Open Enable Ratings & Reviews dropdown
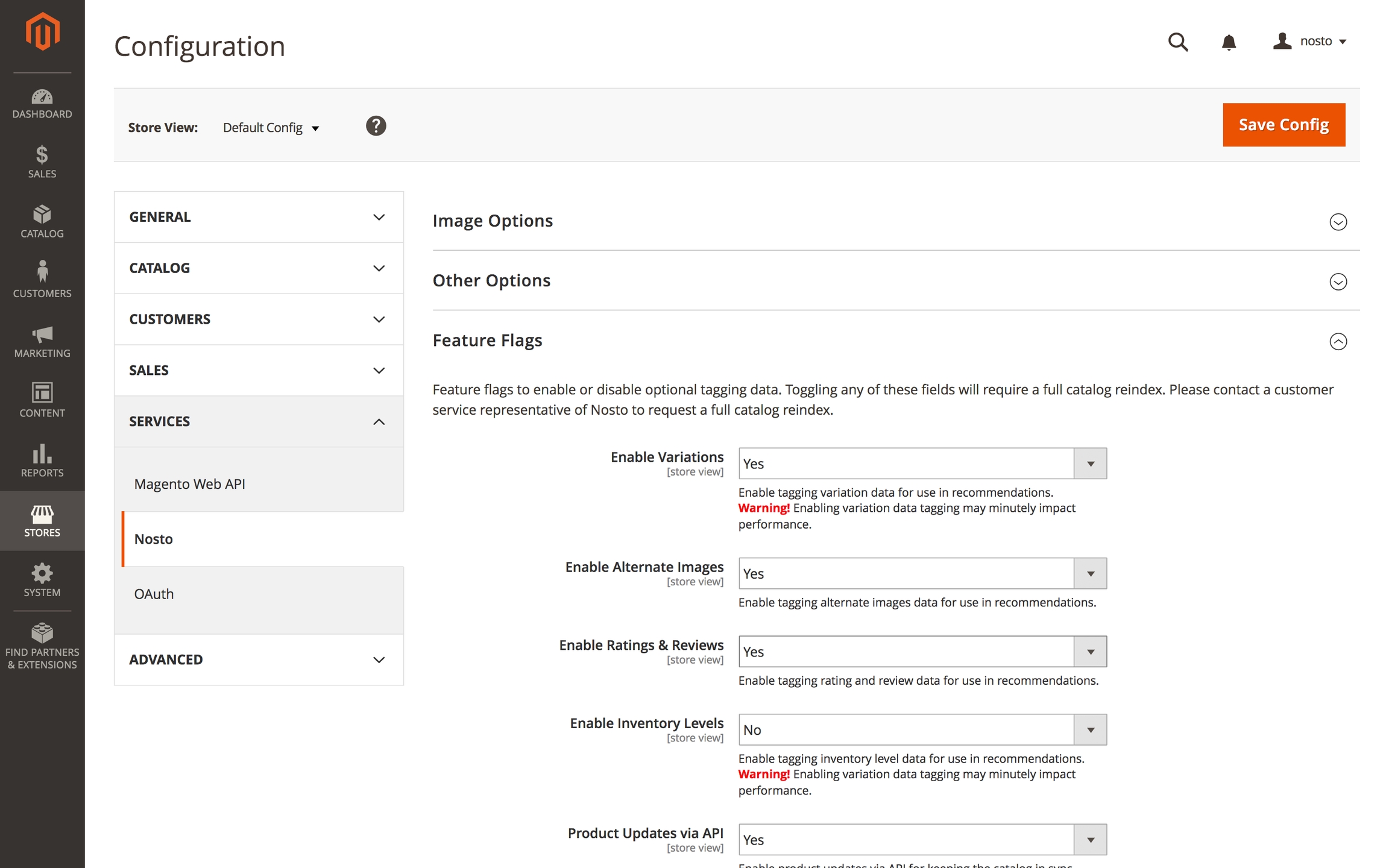The width and height of the screenshot is (1389, 868). coord(922,652)
